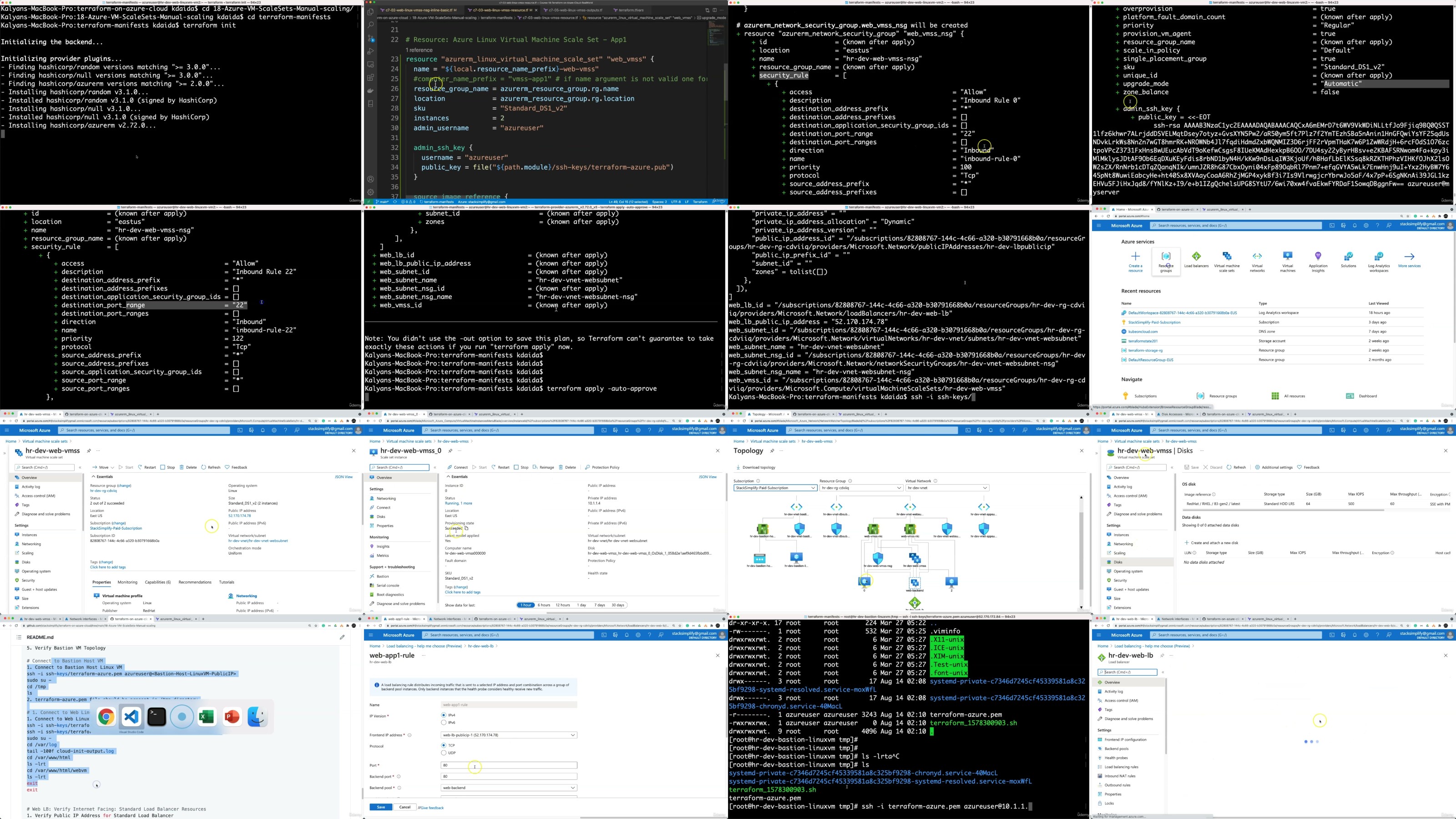The width and height of the screenshot is (1456, 819).
Task: Open Virtual machine scale sets service icon
Action: [x=1227, y=257]
